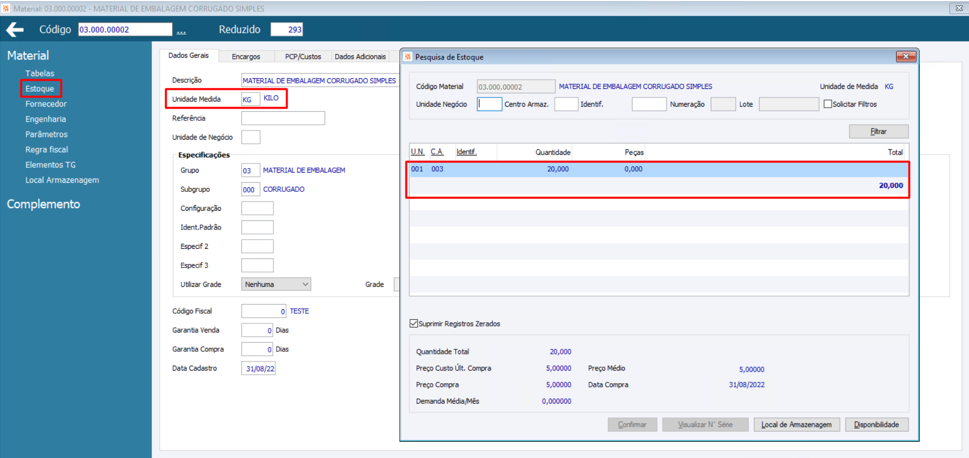Sort by the C.A. column header
This screenshot has height=458, width=969.
438,151
